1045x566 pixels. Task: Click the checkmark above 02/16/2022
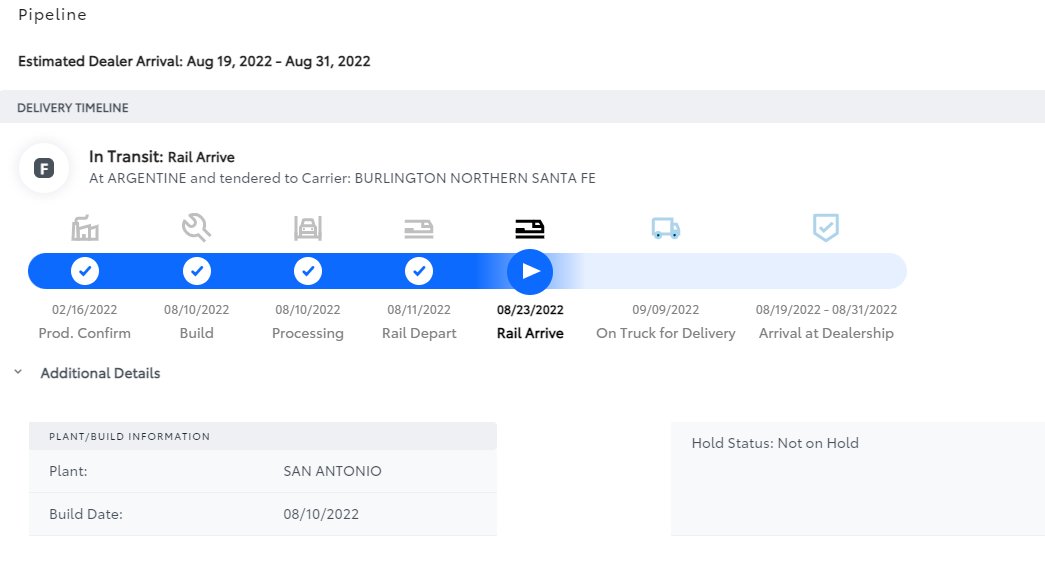pyautogui.click(x=85, y=271)
